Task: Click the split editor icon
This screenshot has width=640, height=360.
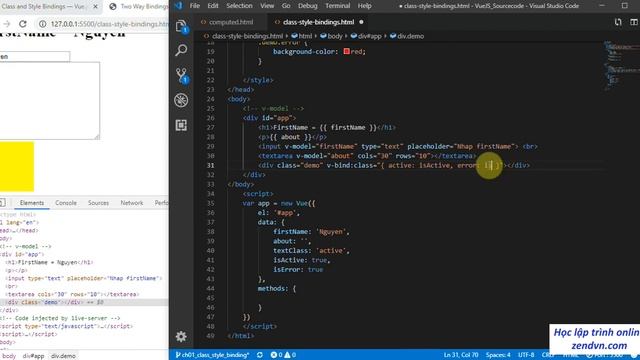Action: [x=633, y=22]
